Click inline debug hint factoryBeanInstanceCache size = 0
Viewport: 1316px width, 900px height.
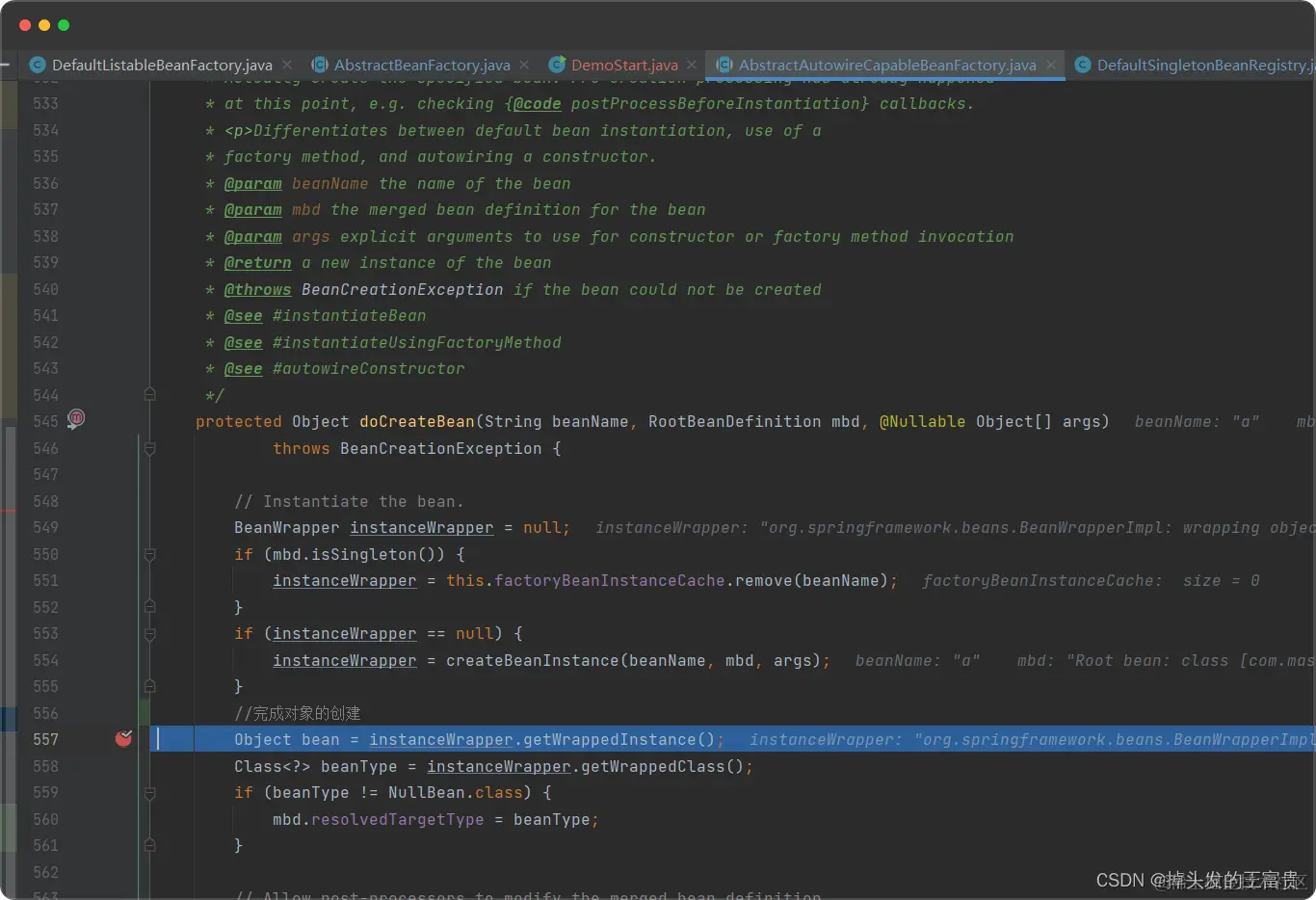(1091, 580)
